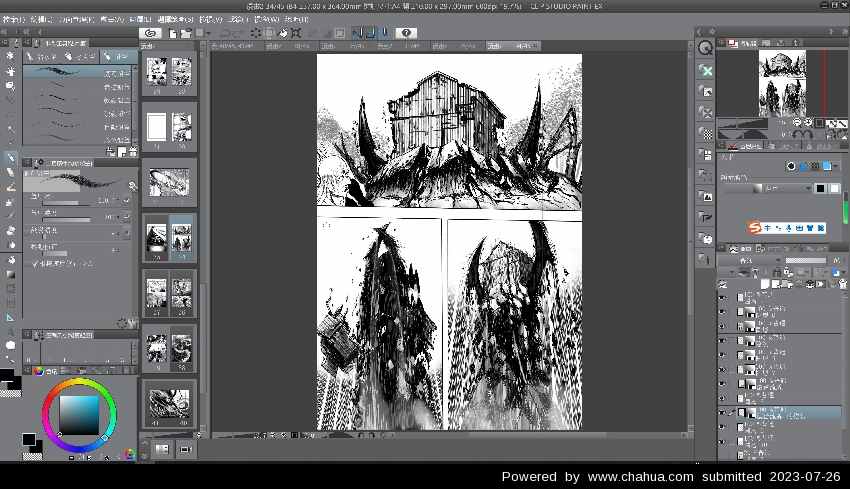The width and height of the screenshot is (850, 489).
Task: Open the help question mark button
Action: coord(406,33)
